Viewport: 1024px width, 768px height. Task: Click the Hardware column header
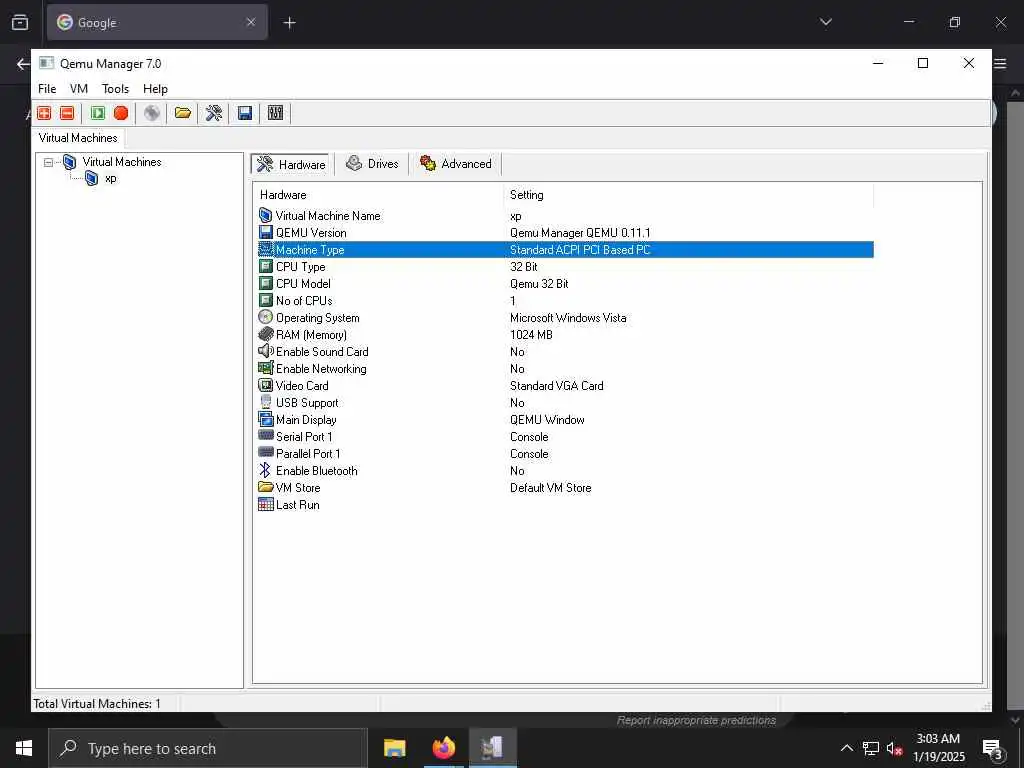pos(378,195)
